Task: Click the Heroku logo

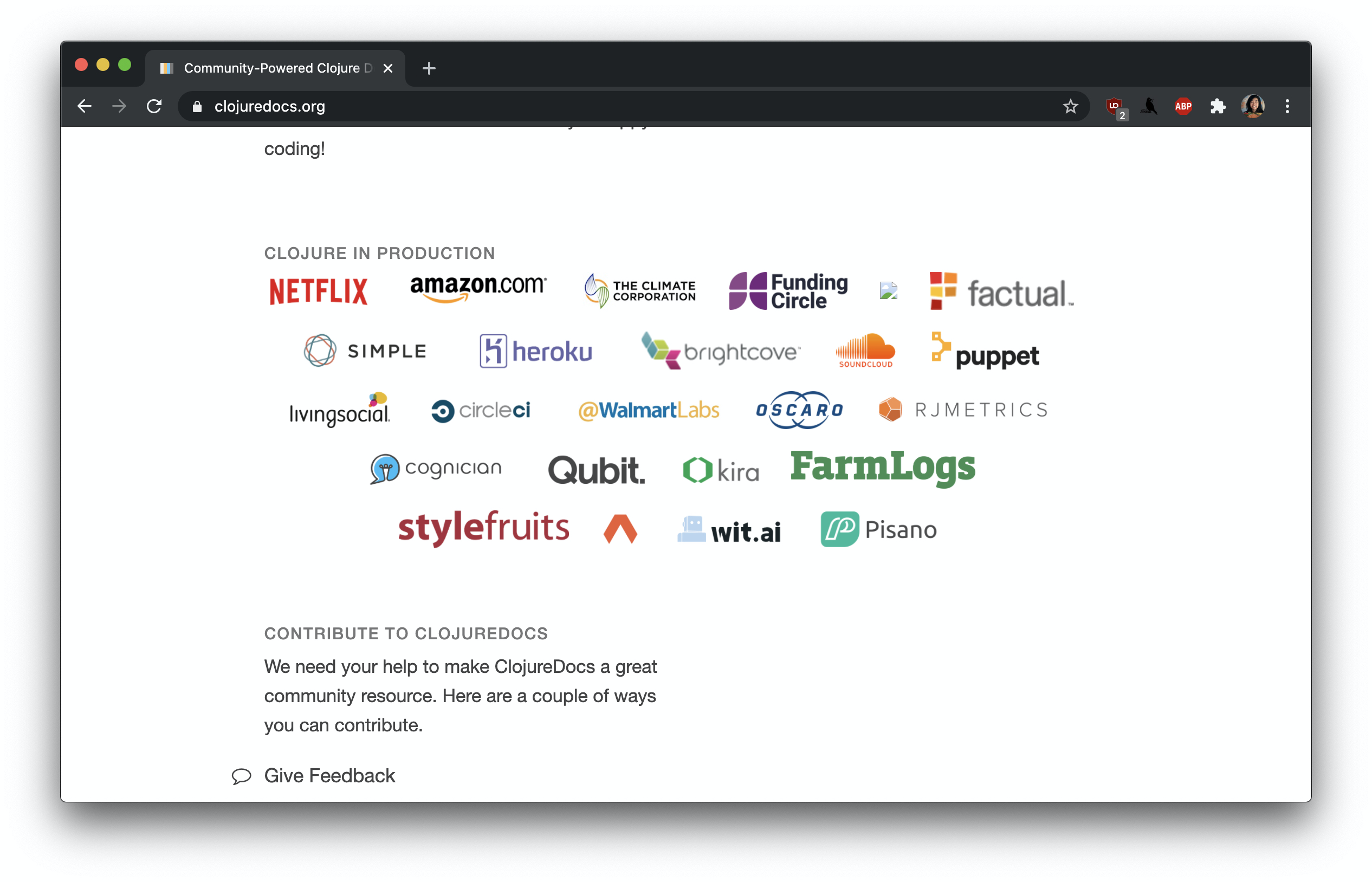Action: [535, 351]
